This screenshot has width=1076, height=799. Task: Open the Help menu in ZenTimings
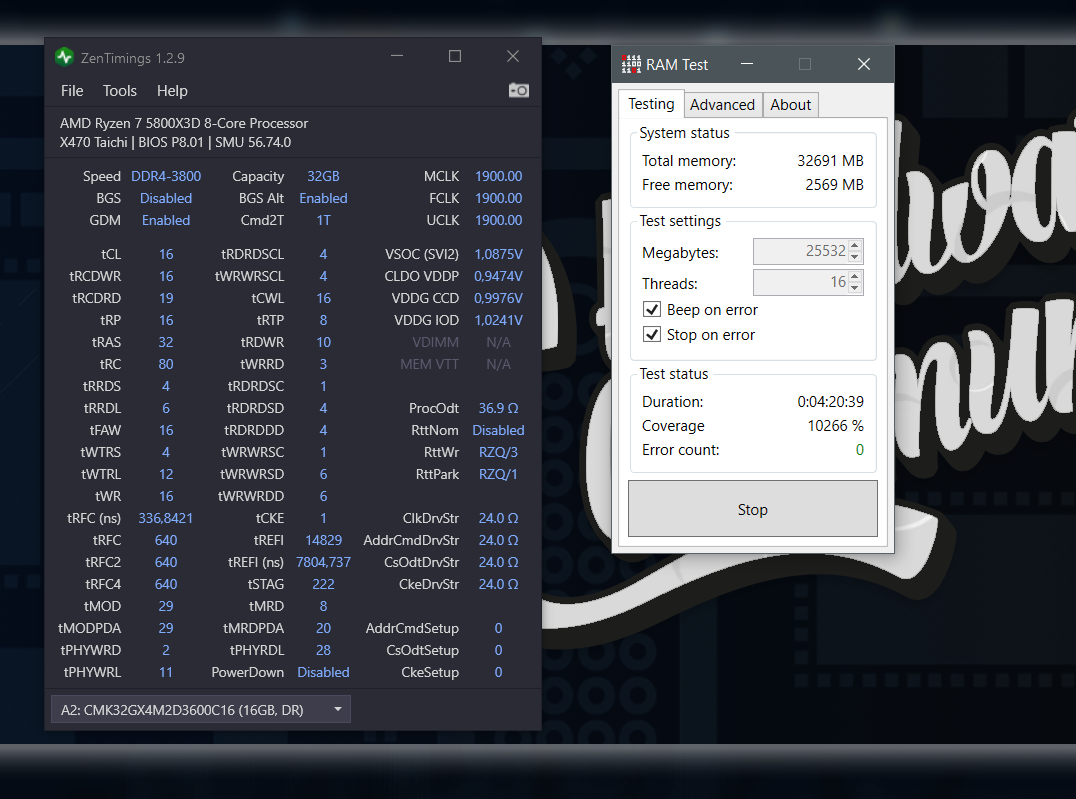coord(172,91)
